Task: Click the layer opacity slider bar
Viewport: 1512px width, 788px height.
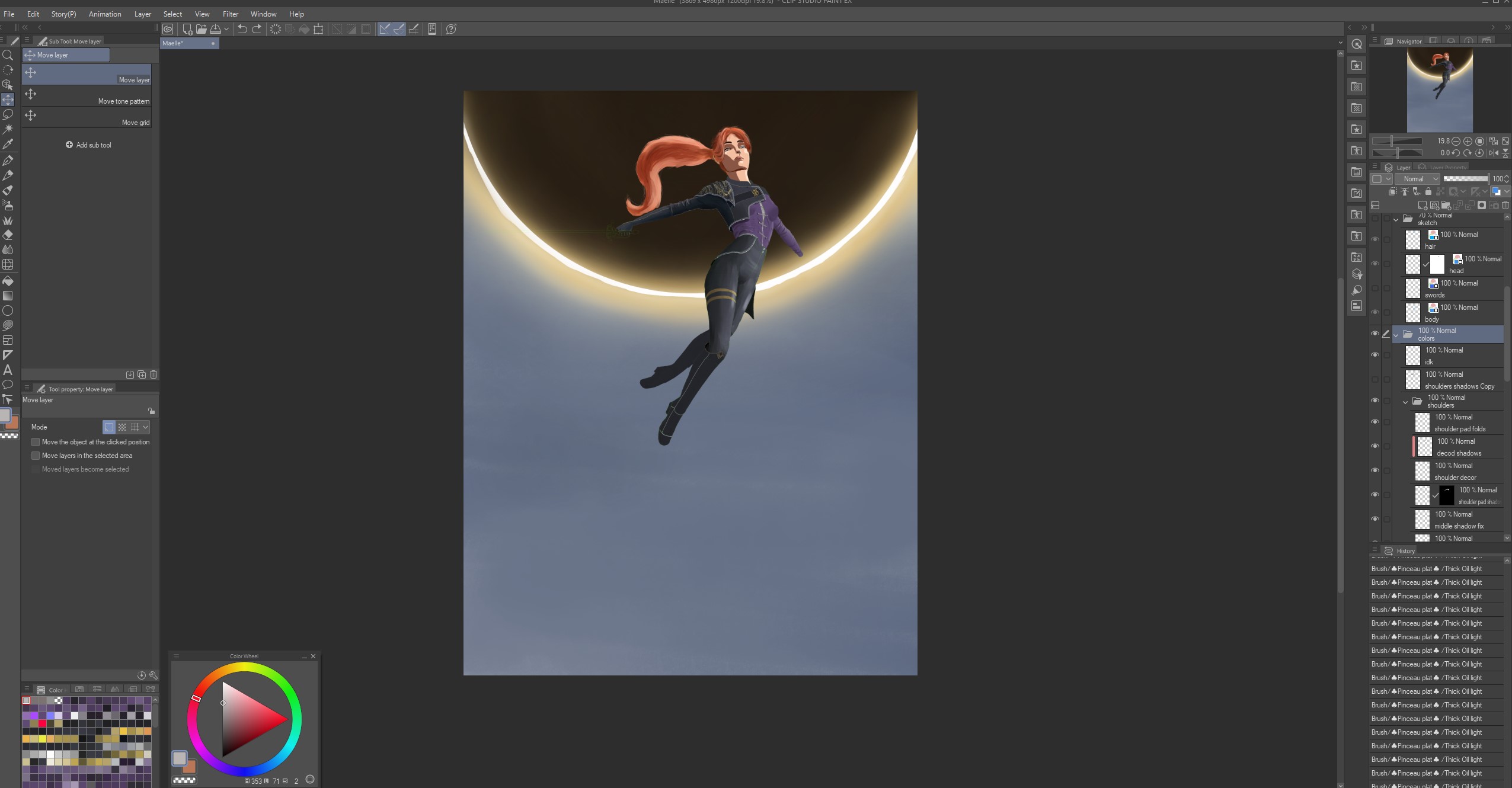Action: tap(1465, 178)
